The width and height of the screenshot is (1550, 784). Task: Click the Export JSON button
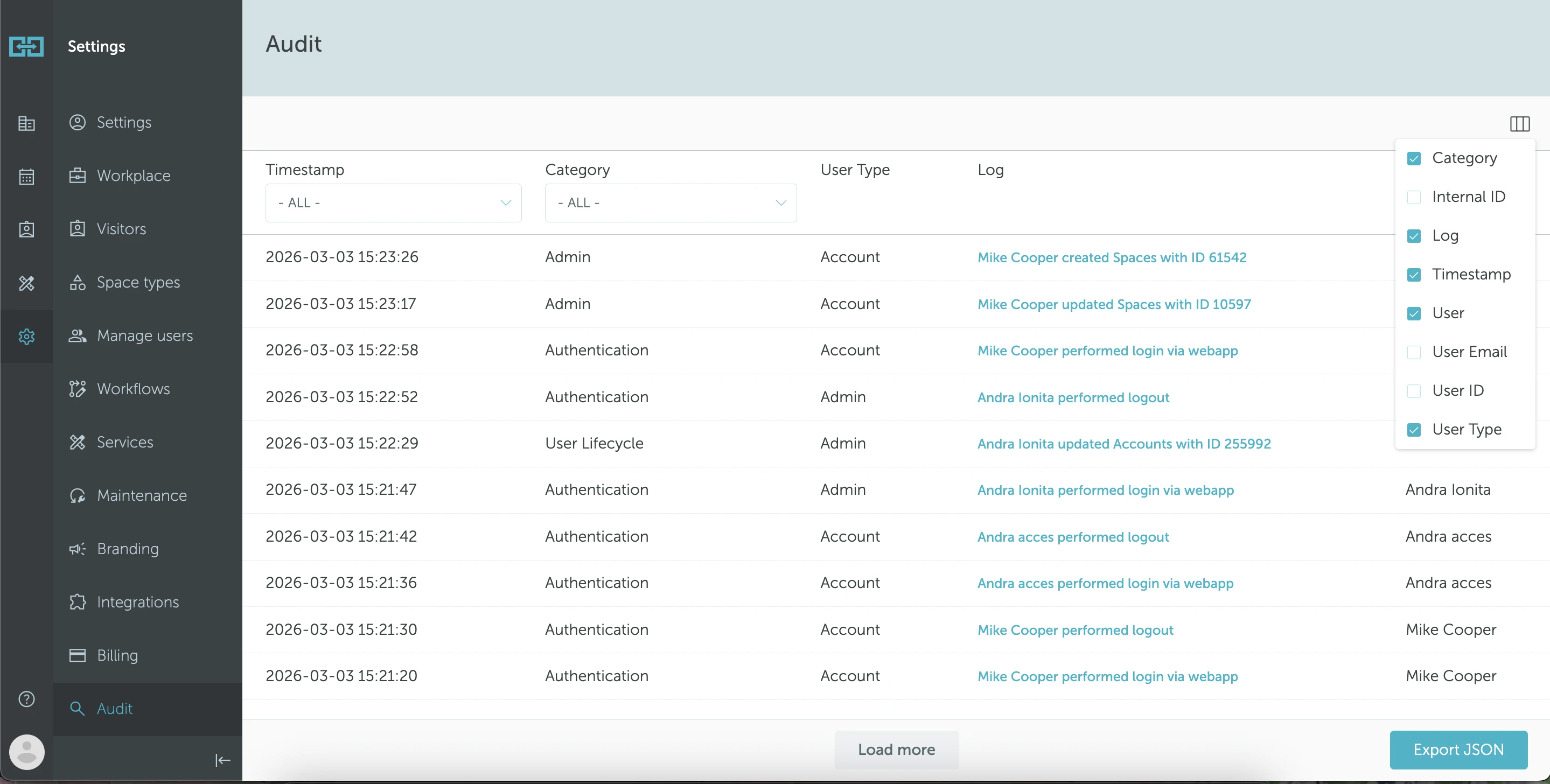pos(1458,749)
